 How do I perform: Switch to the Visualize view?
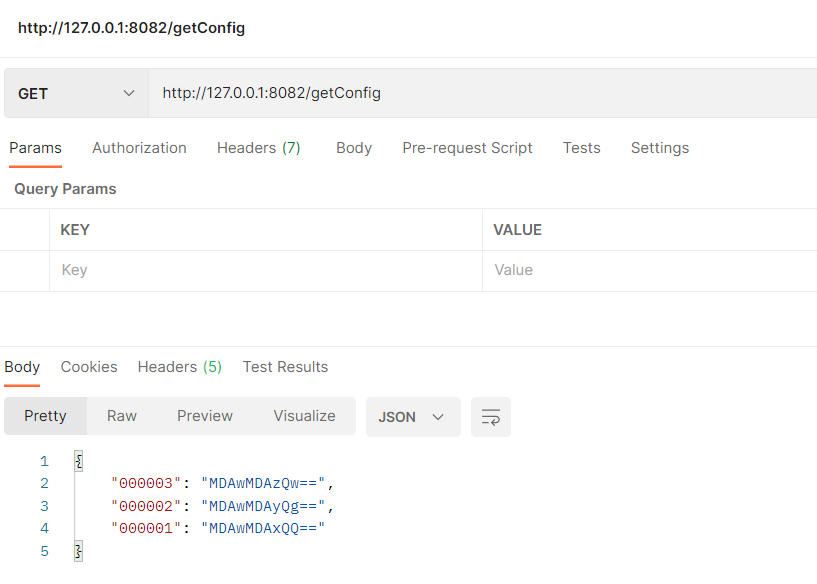(x=304, y=416)
